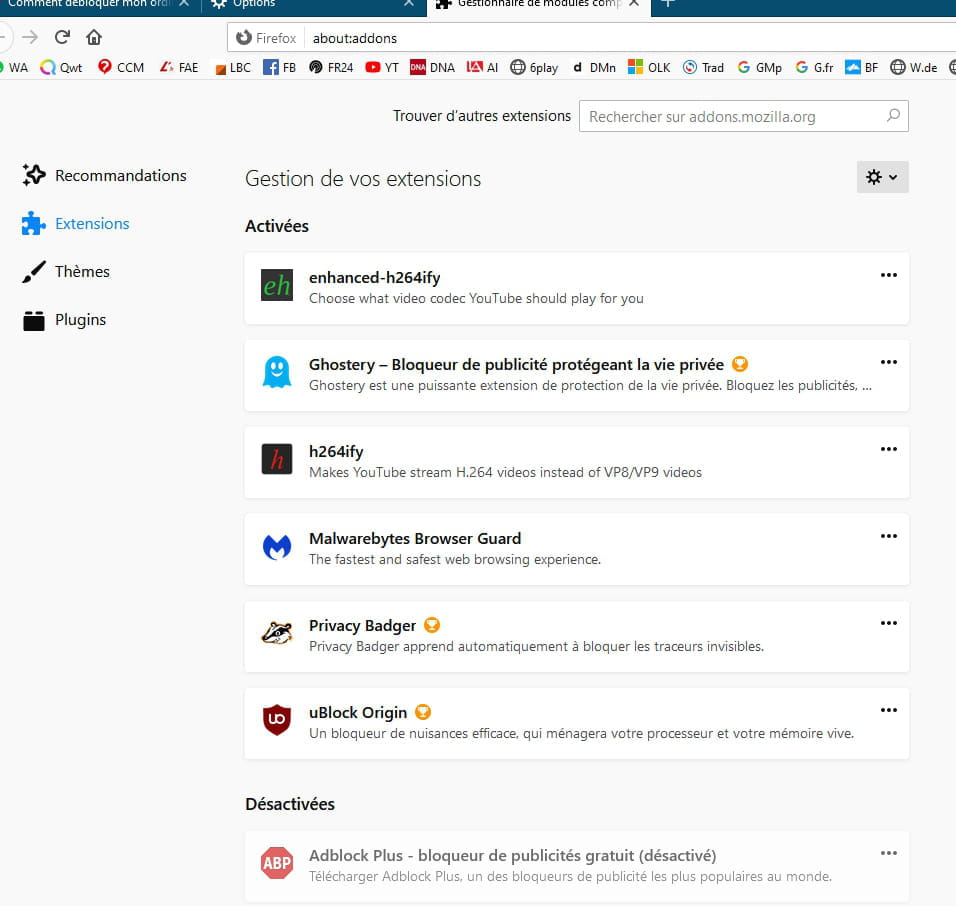
Task: Open the BF bookmark
Action: point(861,67)
